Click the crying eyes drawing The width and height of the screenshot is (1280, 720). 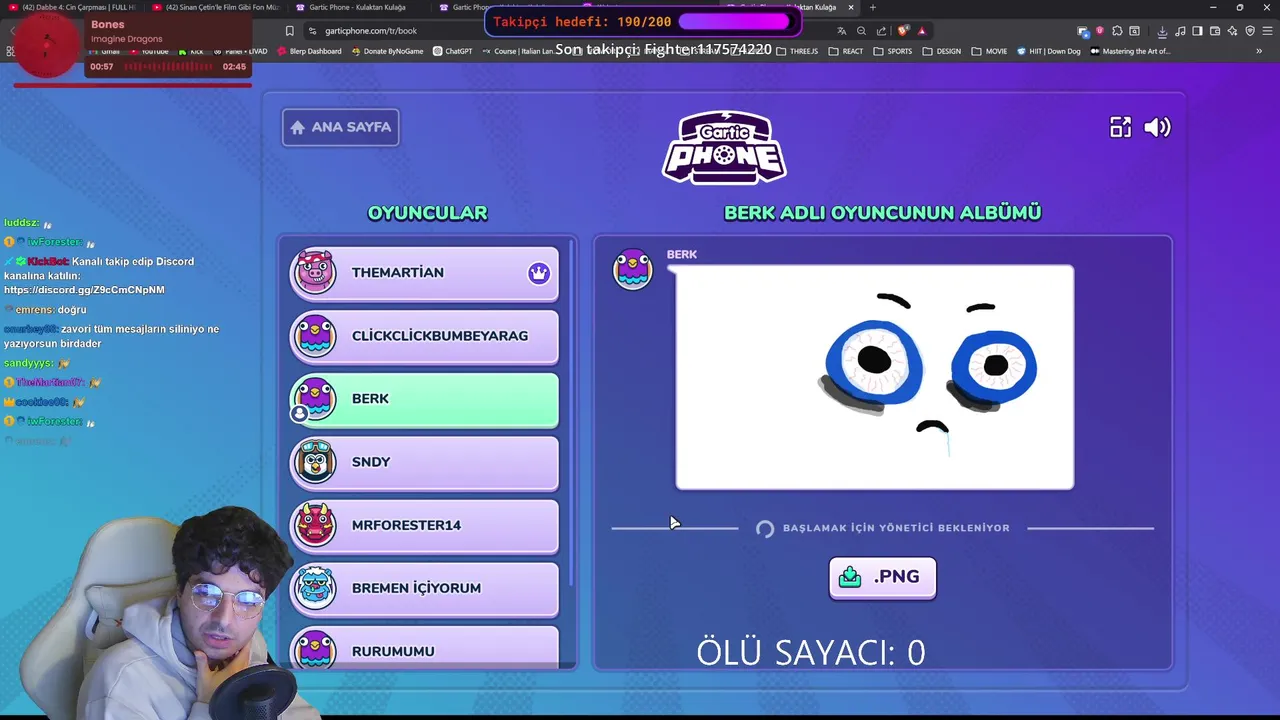[x=875, y=377]
